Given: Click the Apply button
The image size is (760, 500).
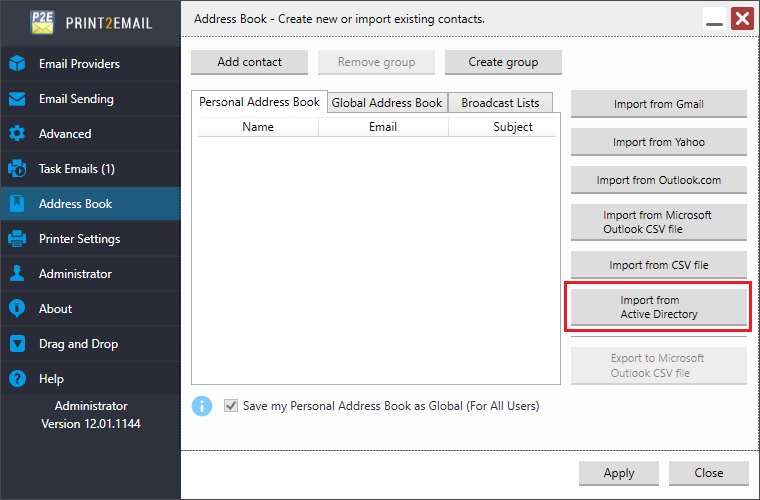Looking at the screenshot, I should 619,473.
